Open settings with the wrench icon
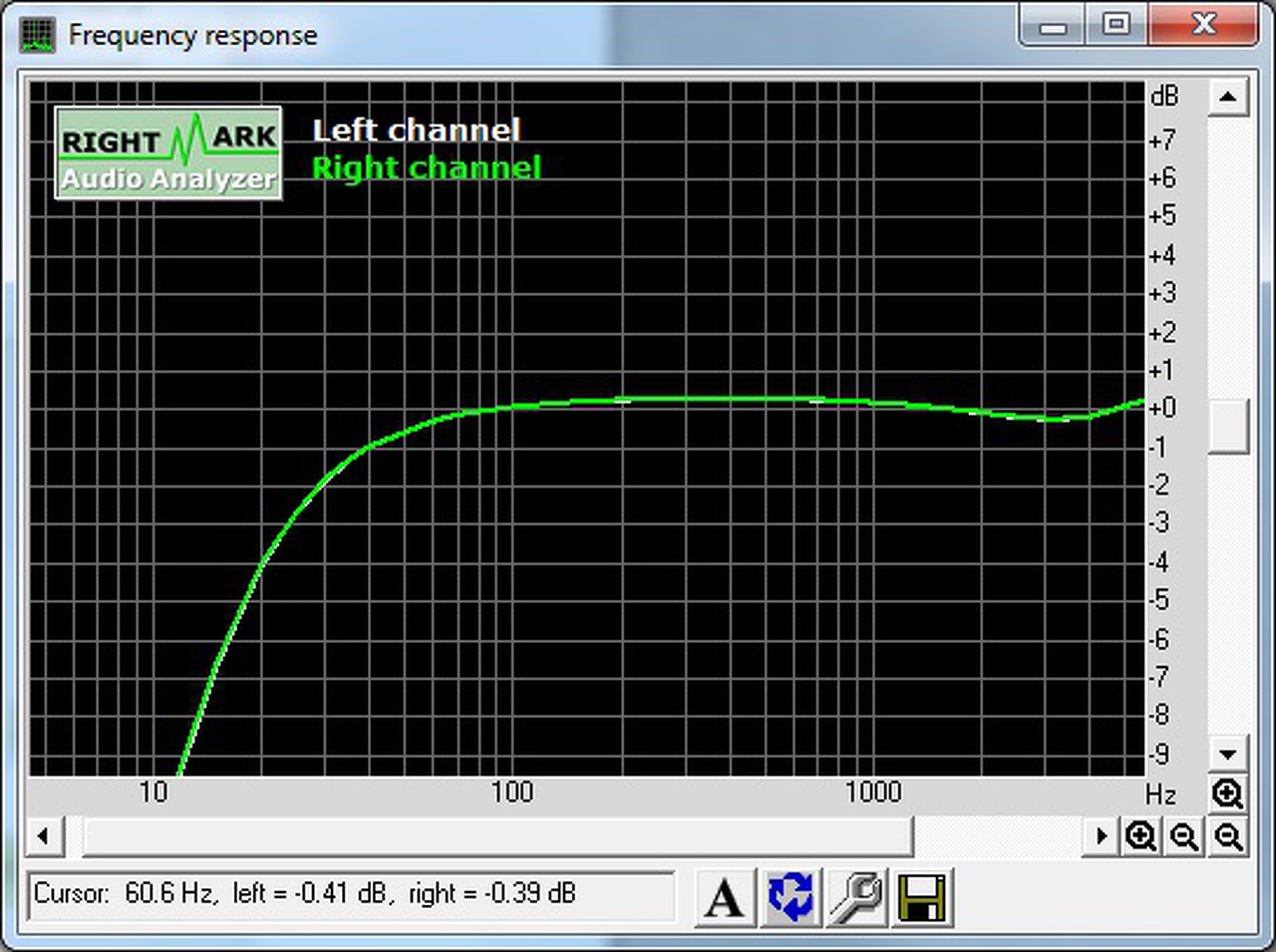 pos(856,897)
